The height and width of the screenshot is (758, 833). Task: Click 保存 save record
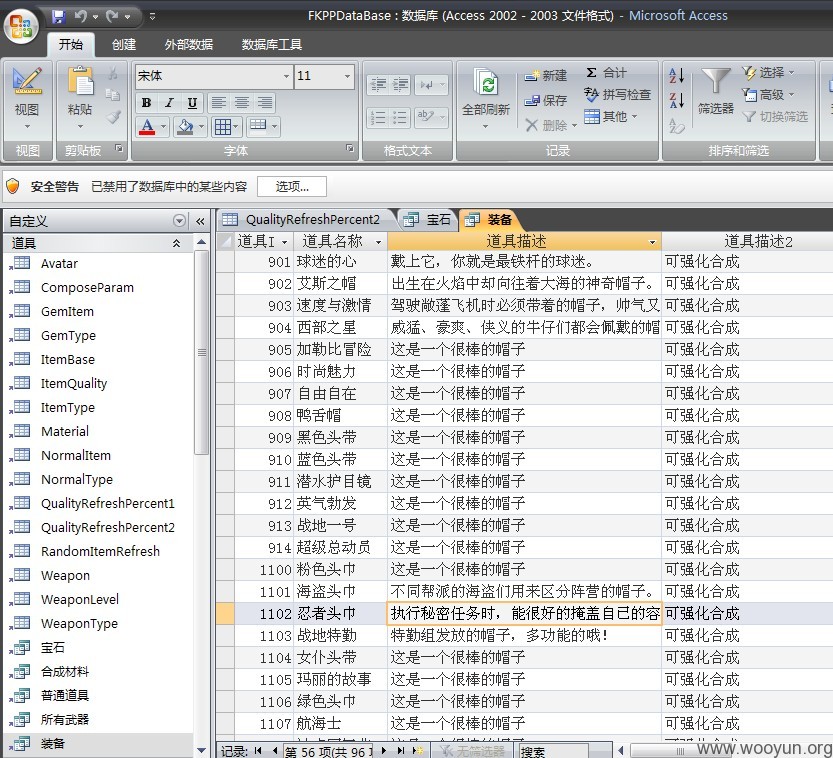545,100
